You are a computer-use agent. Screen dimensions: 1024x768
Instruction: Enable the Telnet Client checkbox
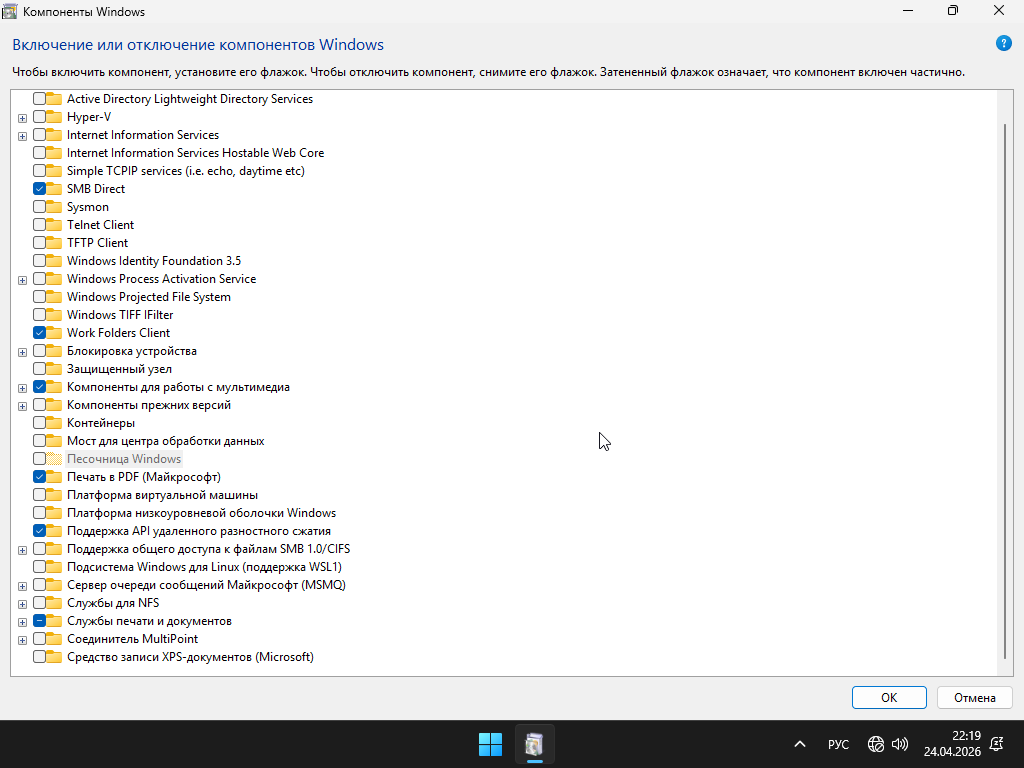tap(39, 225)
